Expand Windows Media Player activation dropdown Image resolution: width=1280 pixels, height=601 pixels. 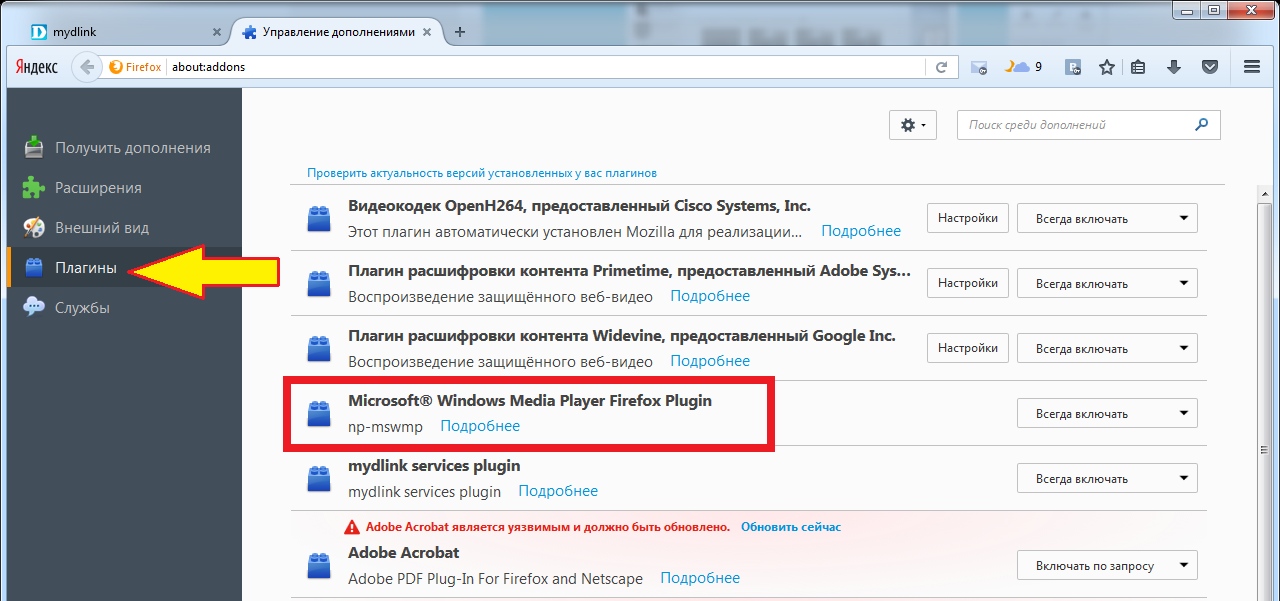pos(1106,413)
